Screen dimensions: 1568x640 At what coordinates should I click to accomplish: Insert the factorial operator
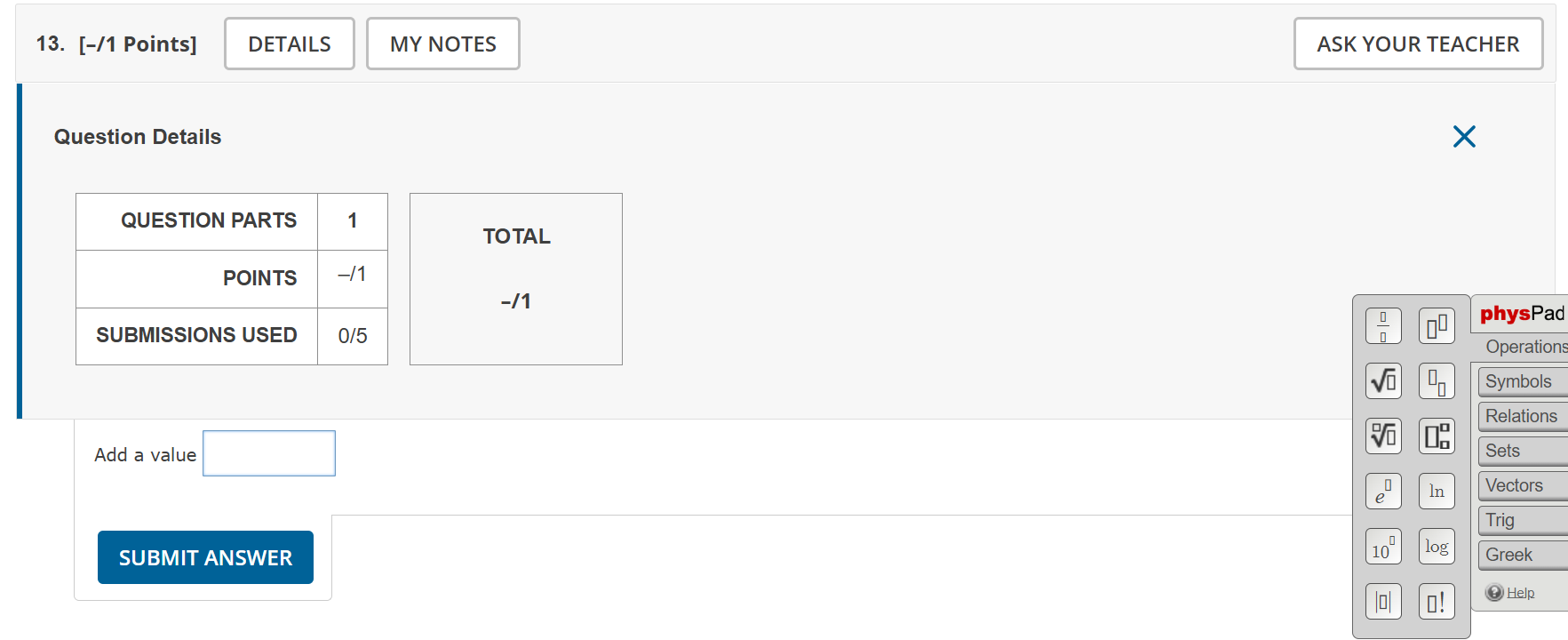pyautogui.click(x=1437, y=602)
